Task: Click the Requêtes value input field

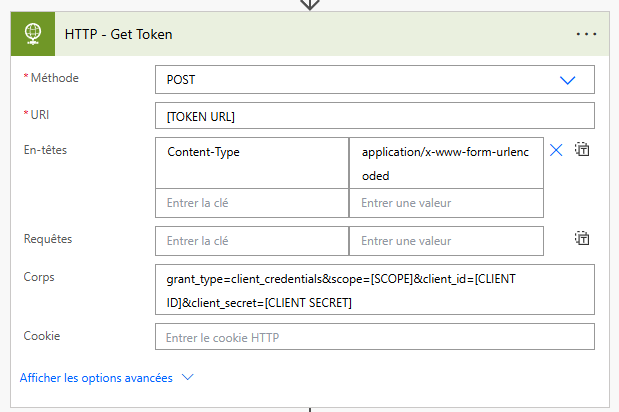Action: coord(446,241)
